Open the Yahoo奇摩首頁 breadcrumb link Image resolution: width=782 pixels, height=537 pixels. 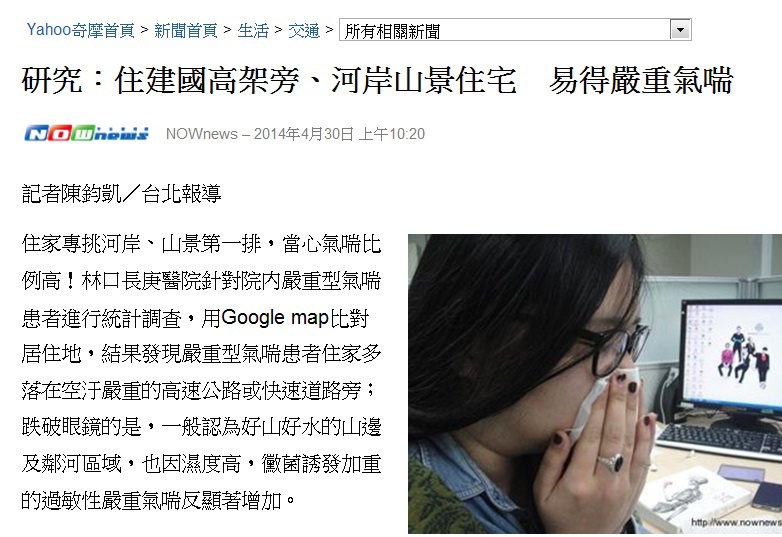(x=80, y=30)
